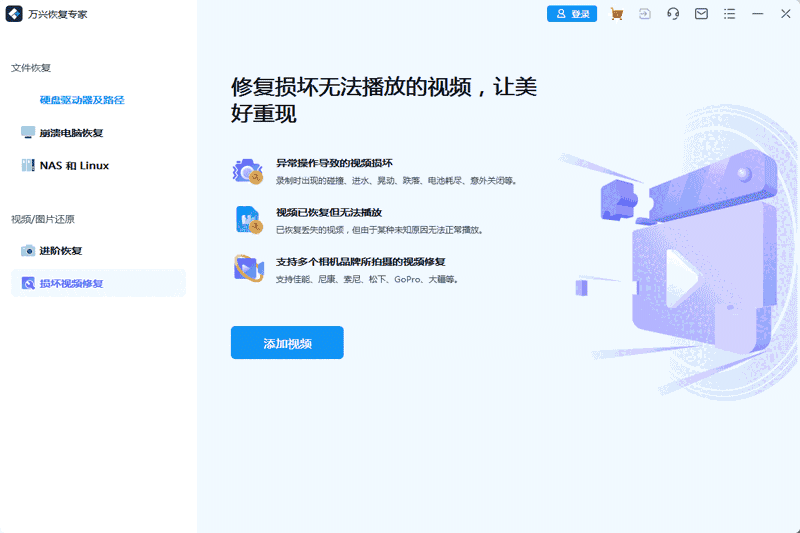Click the camera icon beside 异常操作导致的视频损坏
800x533 pixels.
[248, 171]
